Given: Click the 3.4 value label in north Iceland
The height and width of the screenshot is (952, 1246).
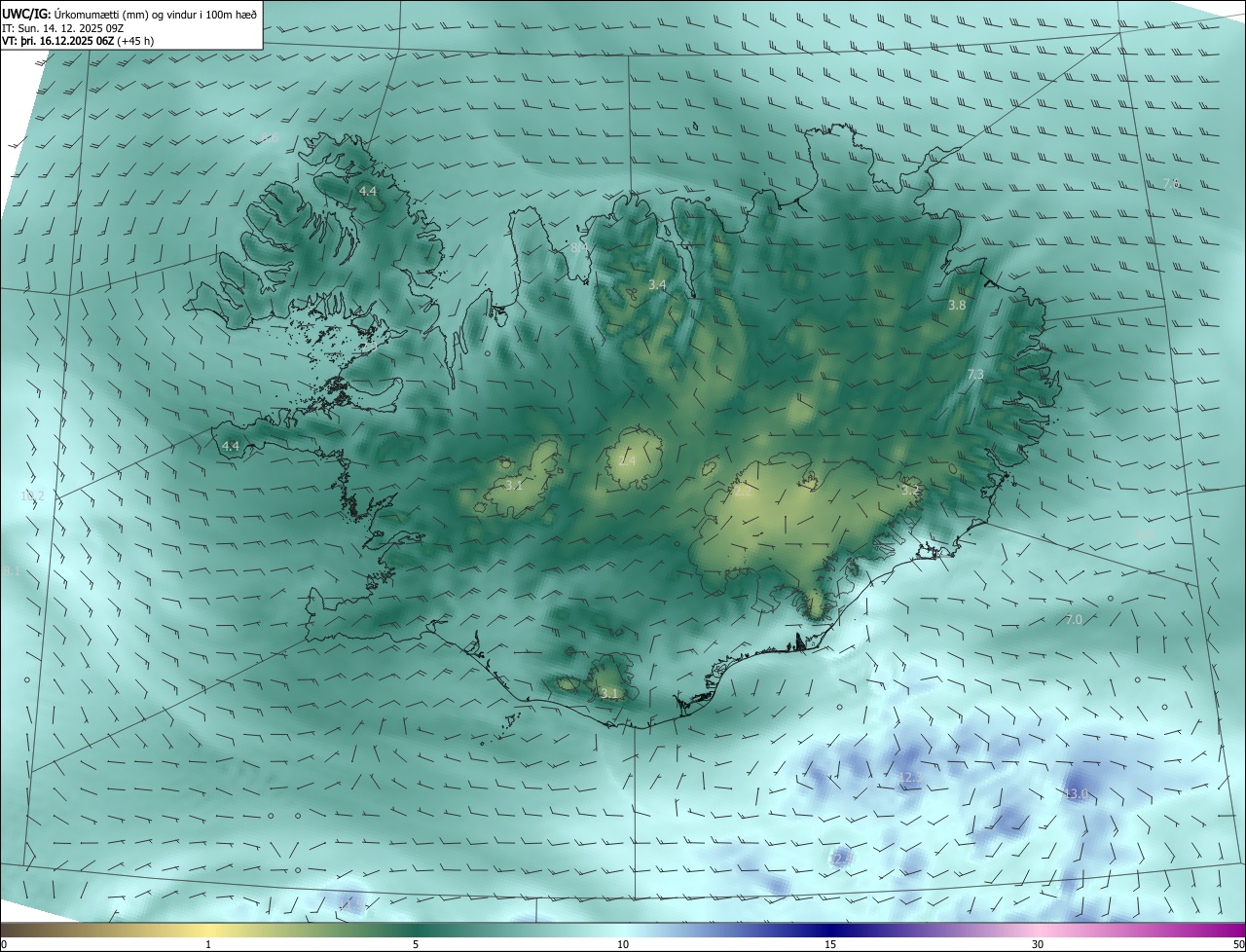Looking at the screenshot, I should [657, 285].
